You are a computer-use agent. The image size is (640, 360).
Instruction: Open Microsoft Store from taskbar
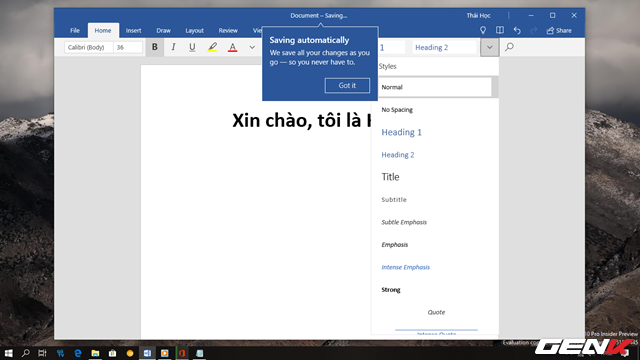(112, 353)
